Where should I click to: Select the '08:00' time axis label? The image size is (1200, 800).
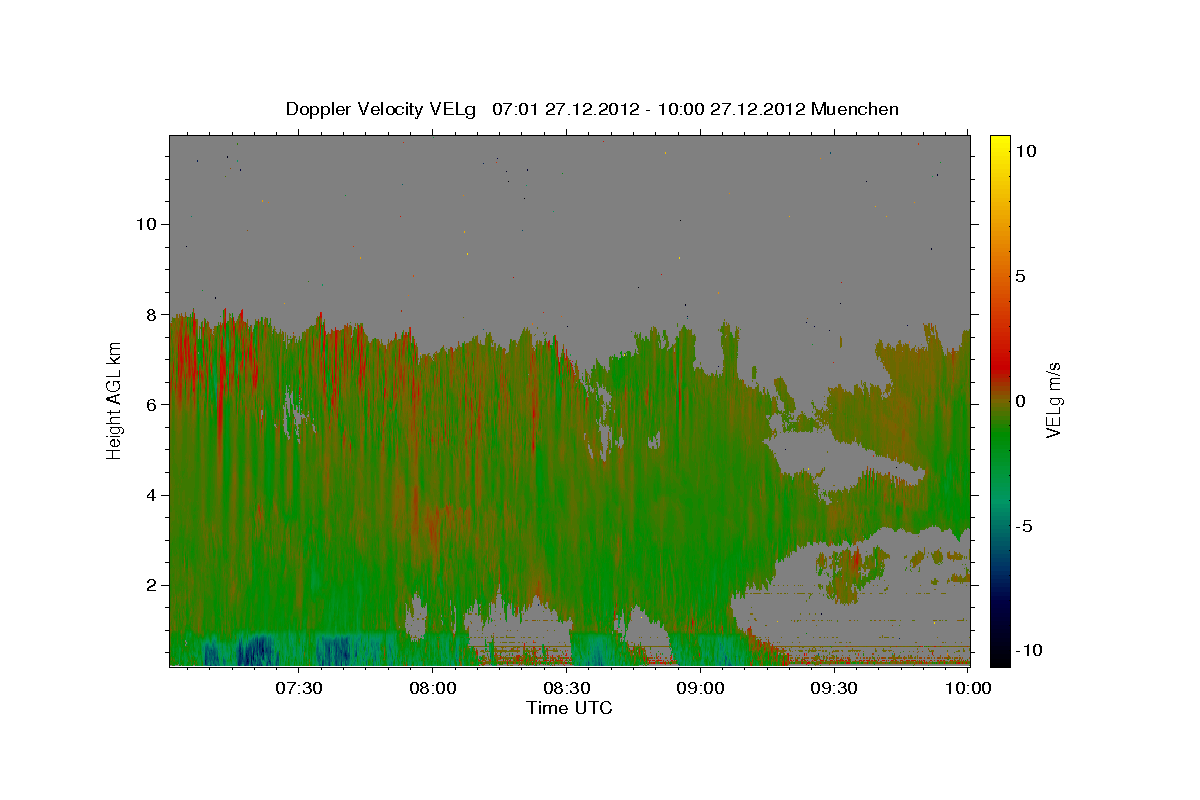pyautogui.click(x=432, y=689)
